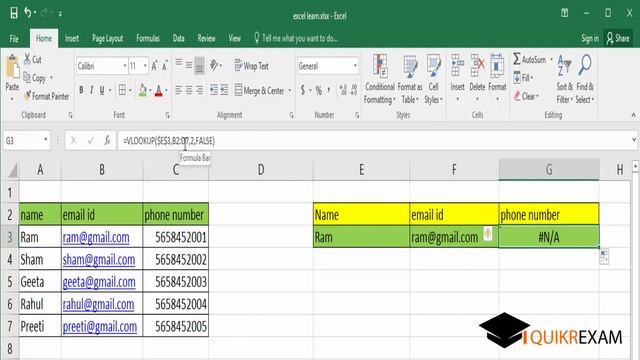
Task: Open the Fill dropdown in Editing
Action: coord(523,77)
